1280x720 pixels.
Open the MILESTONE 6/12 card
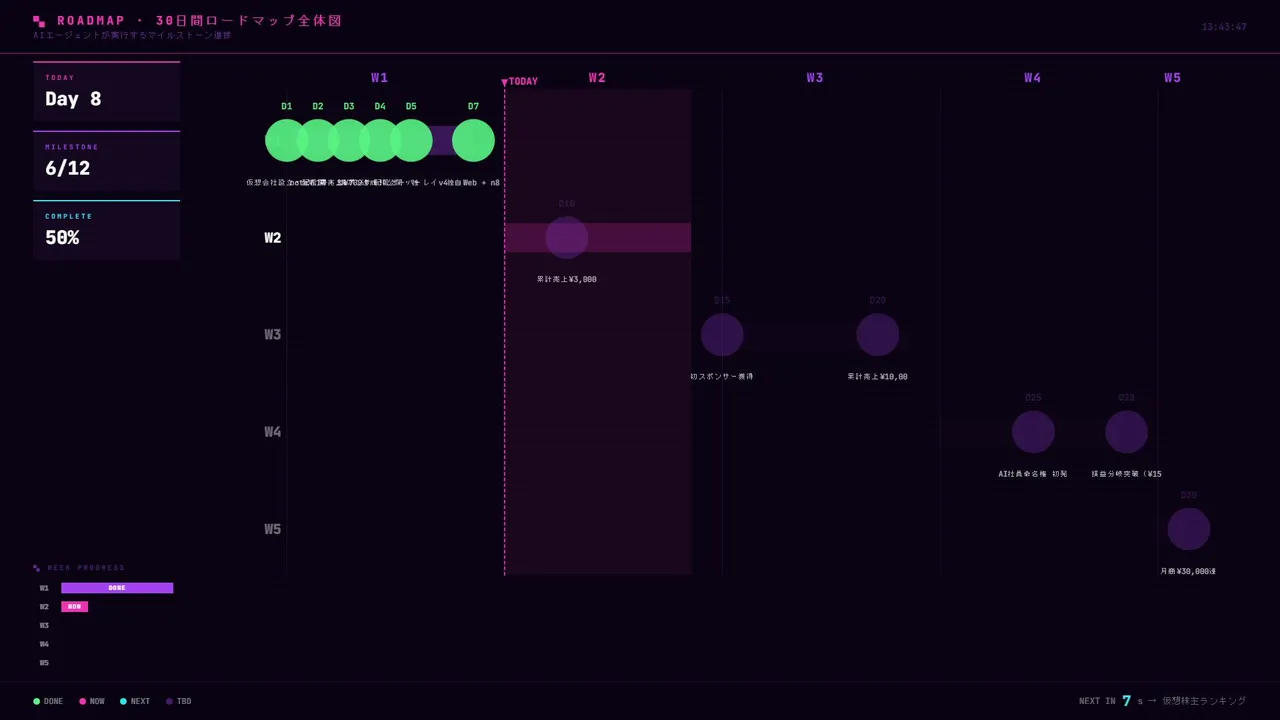(107, 160)
